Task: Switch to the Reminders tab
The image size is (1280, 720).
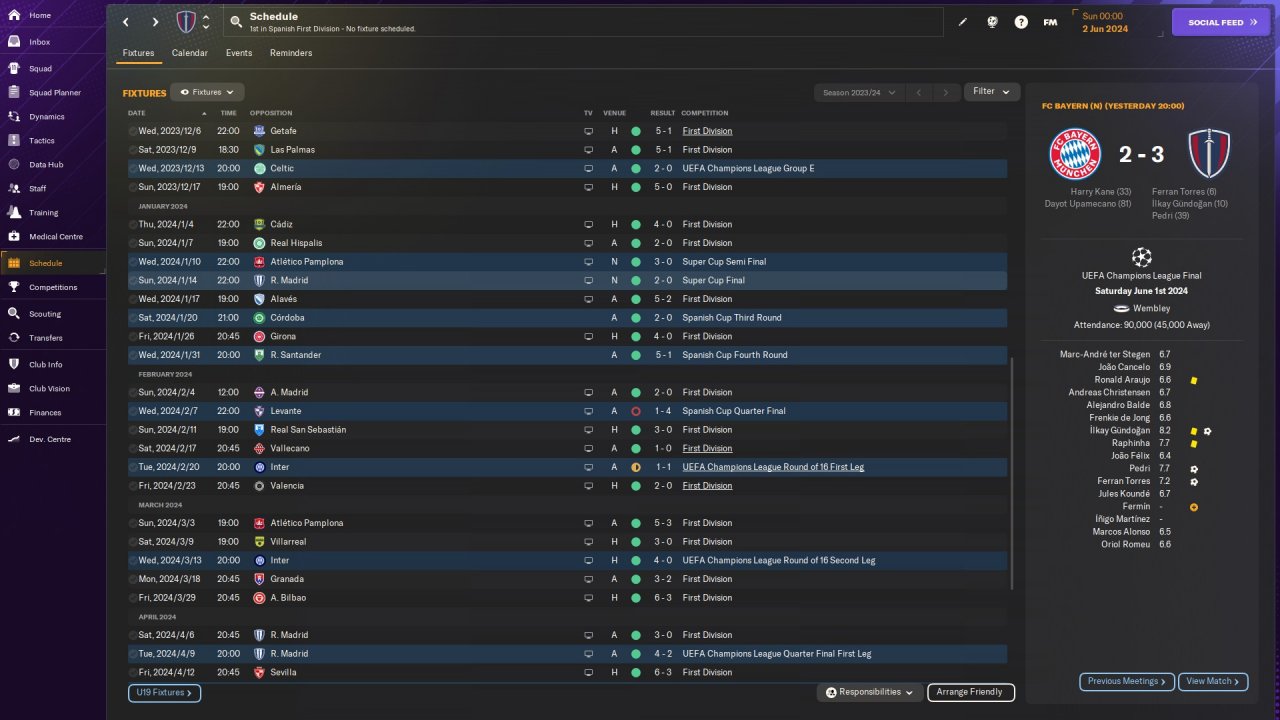Action: 291,53
